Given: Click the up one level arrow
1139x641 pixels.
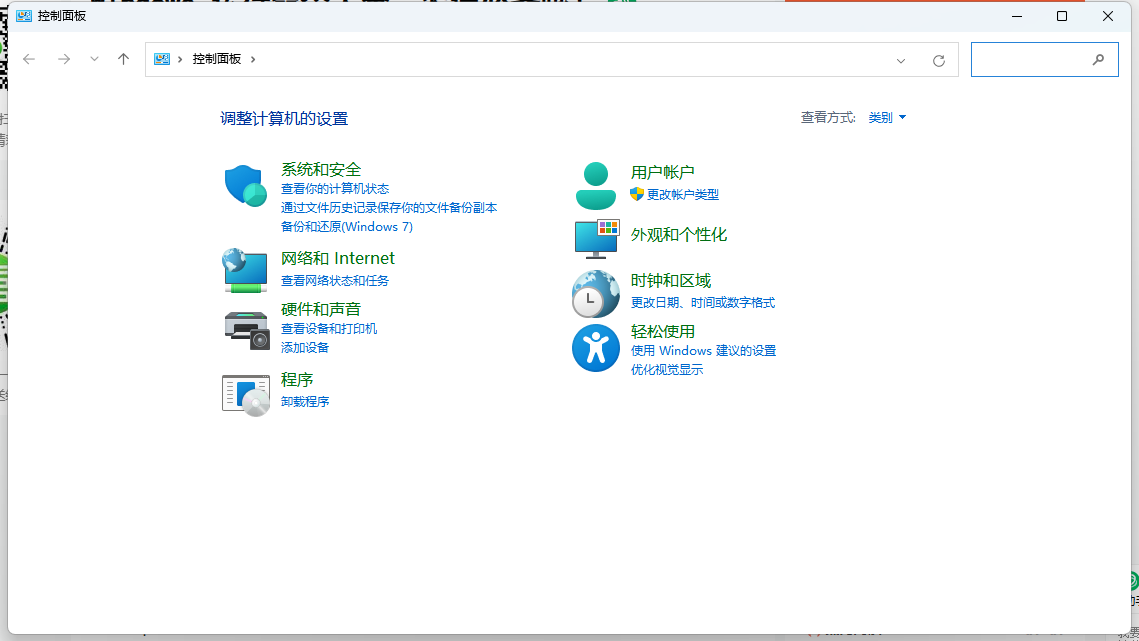Looking at the screenshot, I should pos(123,60).
